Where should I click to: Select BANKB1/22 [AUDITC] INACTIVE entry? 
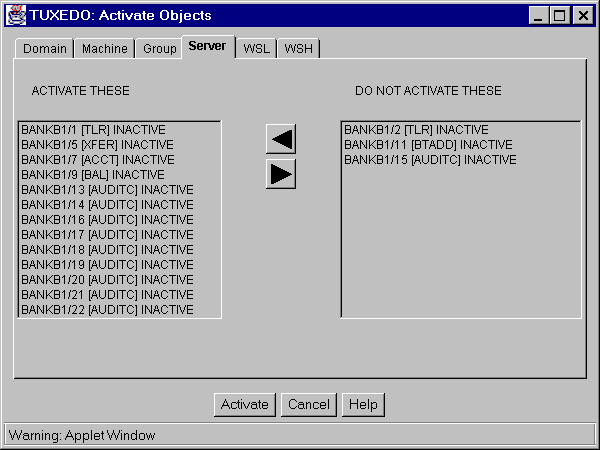119,310
